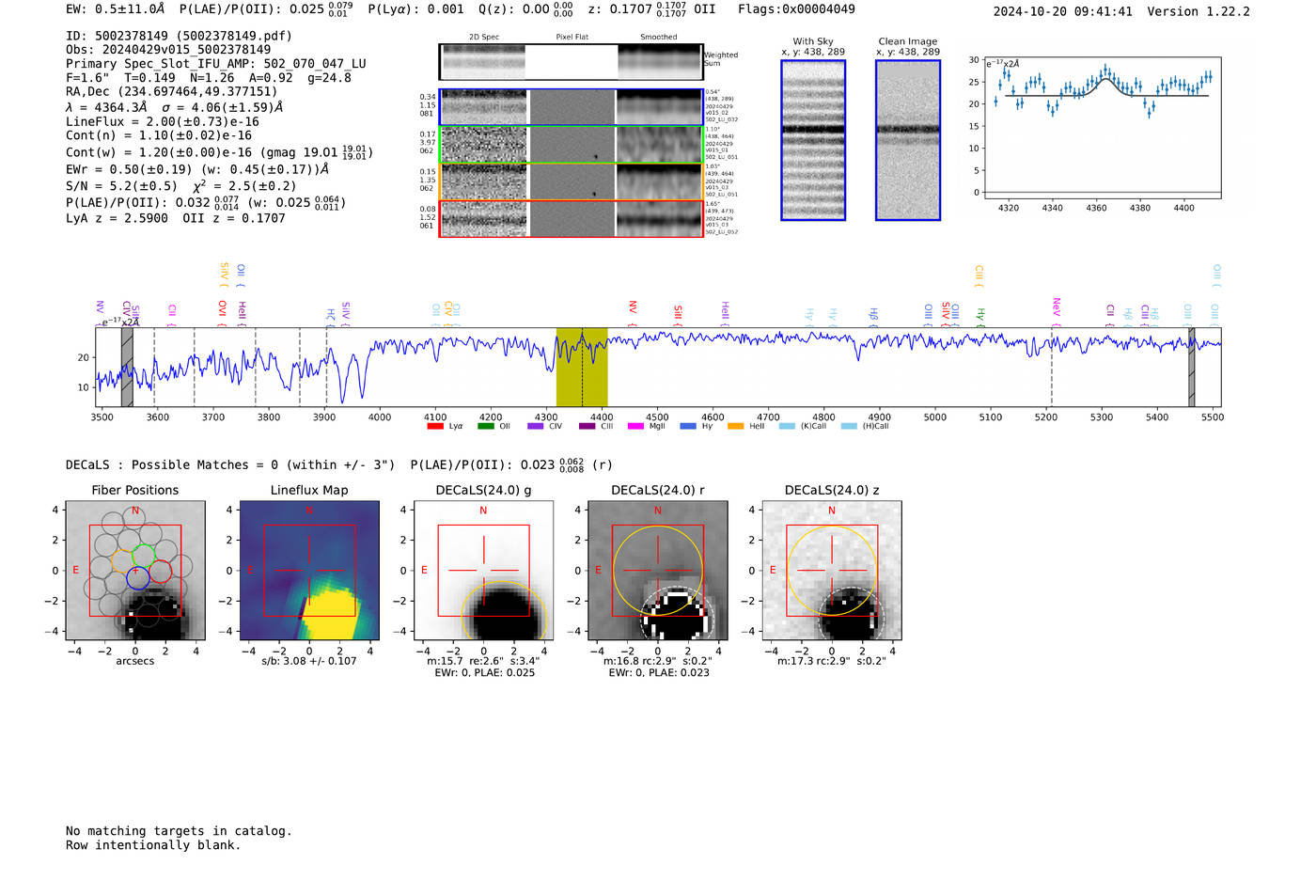Click the gray hatched band near 5460
The height and width of the screenshot is (896, 1316).
click(1191, 367)
